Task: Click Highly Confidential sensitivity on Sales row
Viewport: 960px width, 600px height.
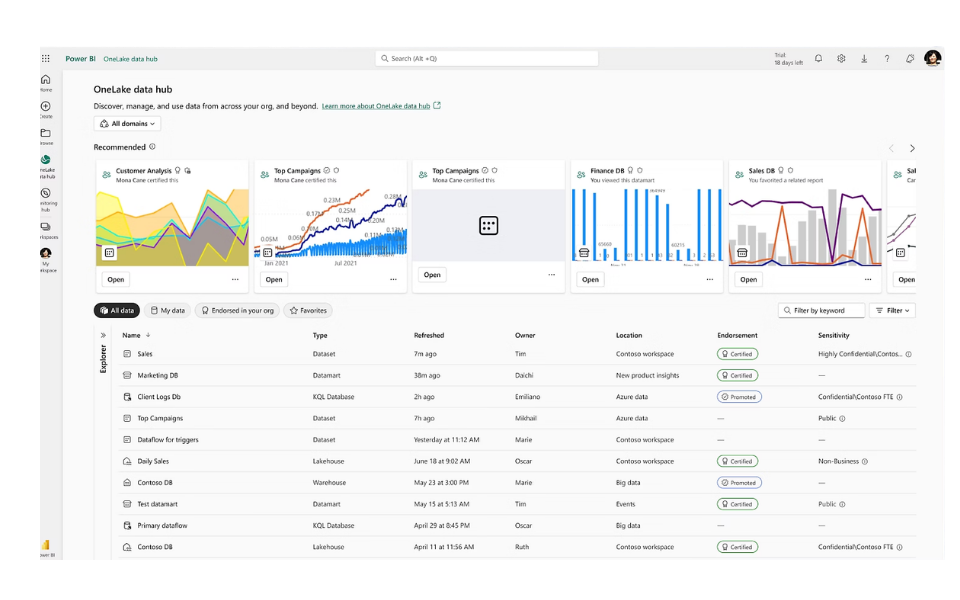Action: pos(860,354)
